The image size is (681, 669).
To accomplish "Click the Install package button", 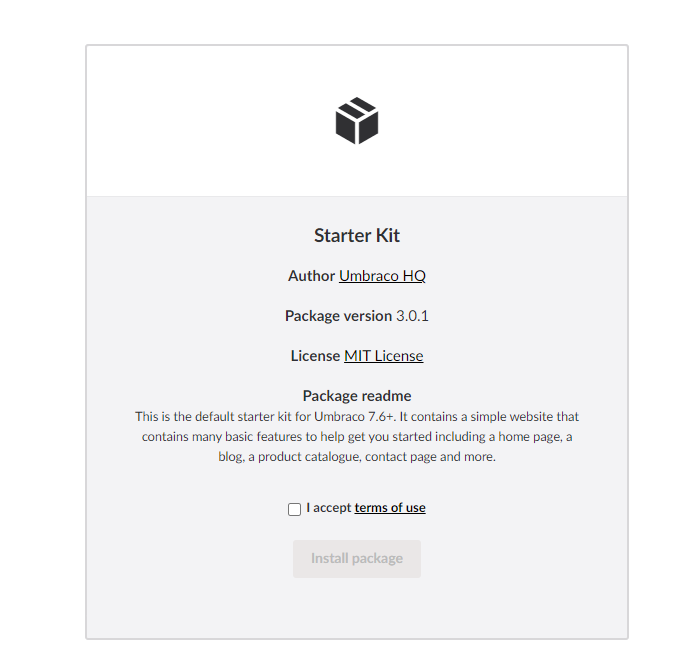I will pyautogui.click(x=357, y=559).
